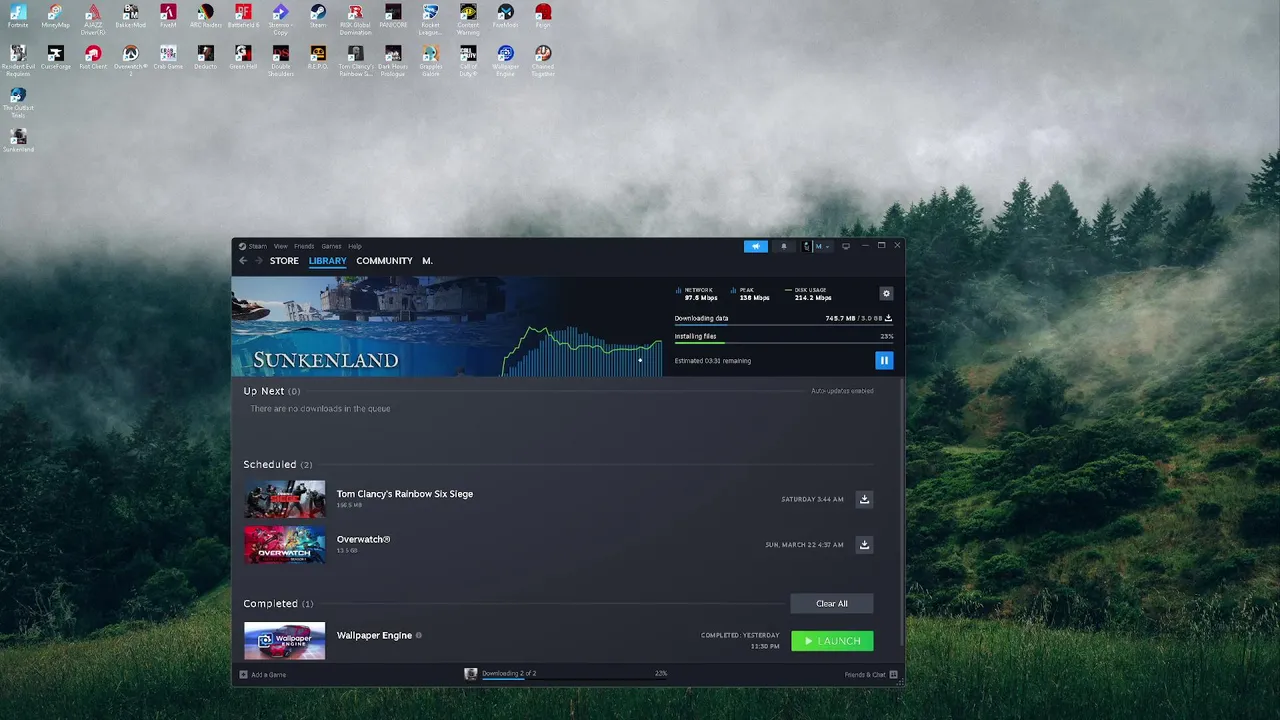Viewport: 1280px width, 720px height.
Task: Select Steam desktop shortcut
Action: pyautogui.click(x=318, y=17)
